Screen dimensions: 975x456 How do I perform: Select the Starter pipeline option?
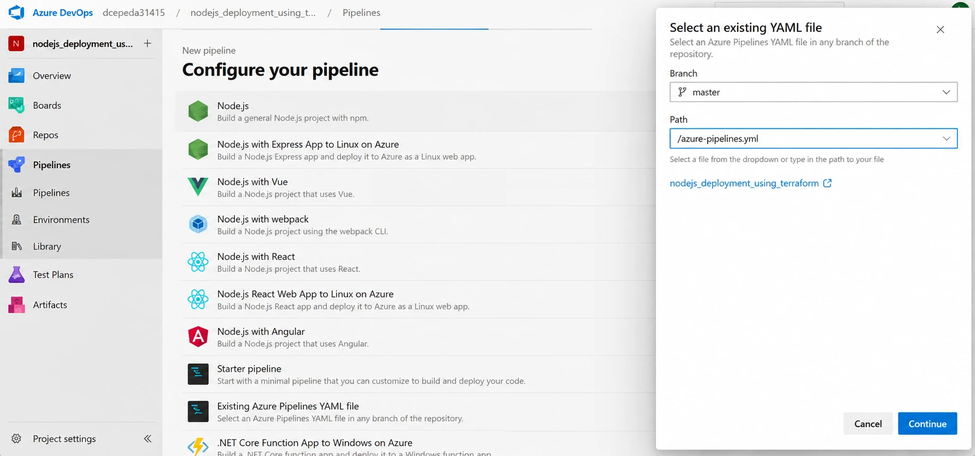point(415,374)
